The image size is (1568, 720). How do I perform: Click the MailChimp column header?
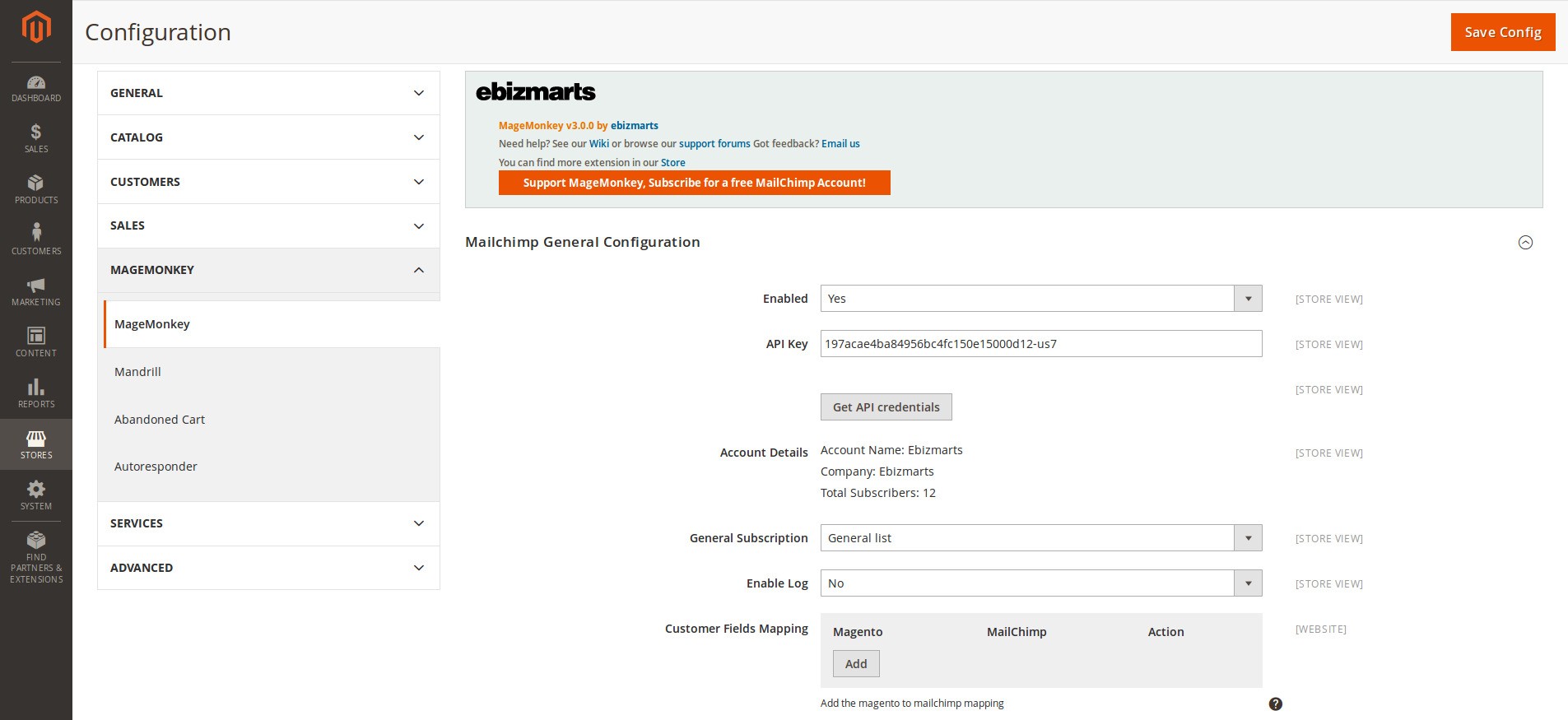point(1017,632)
